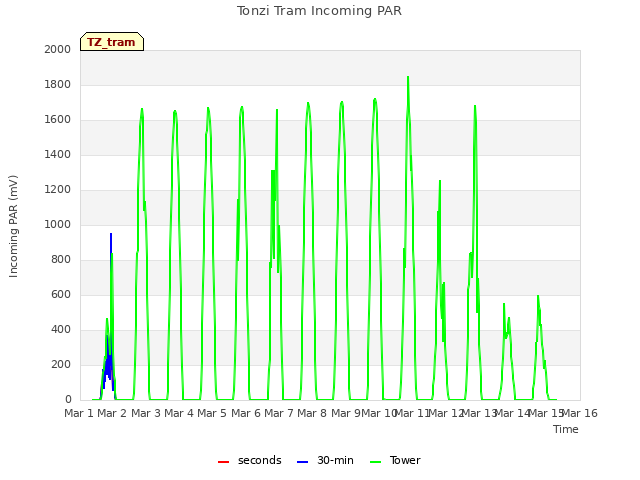Click the tallest green peak near 1850 mV
The image size is (640, 480).
click(x=408, y=80)
